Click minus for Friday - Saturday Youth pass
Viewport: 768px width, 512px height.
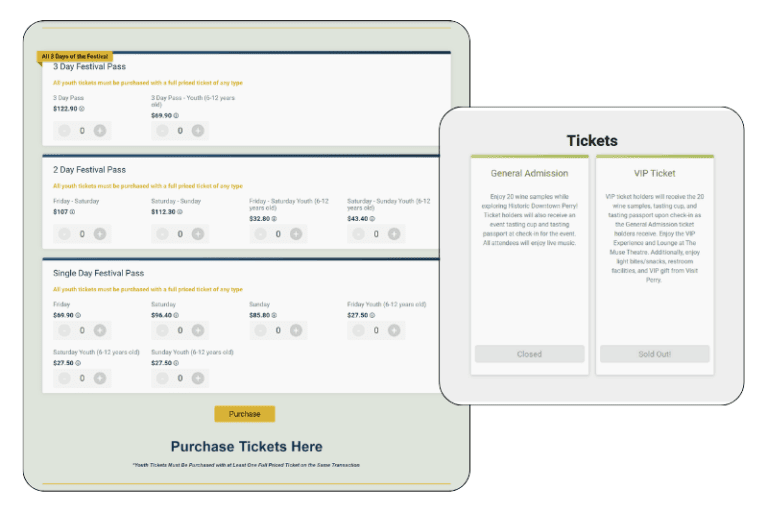pos(261,234)
